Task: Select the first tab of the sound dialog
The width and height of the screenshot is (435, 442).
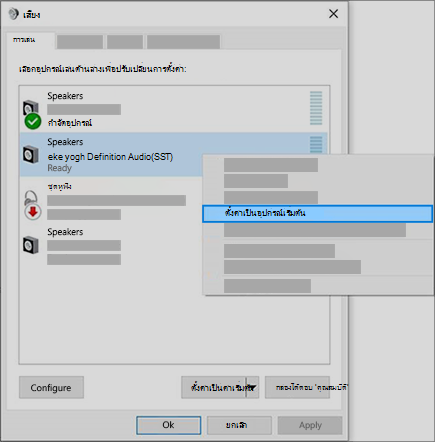Action: coord(30,40)
